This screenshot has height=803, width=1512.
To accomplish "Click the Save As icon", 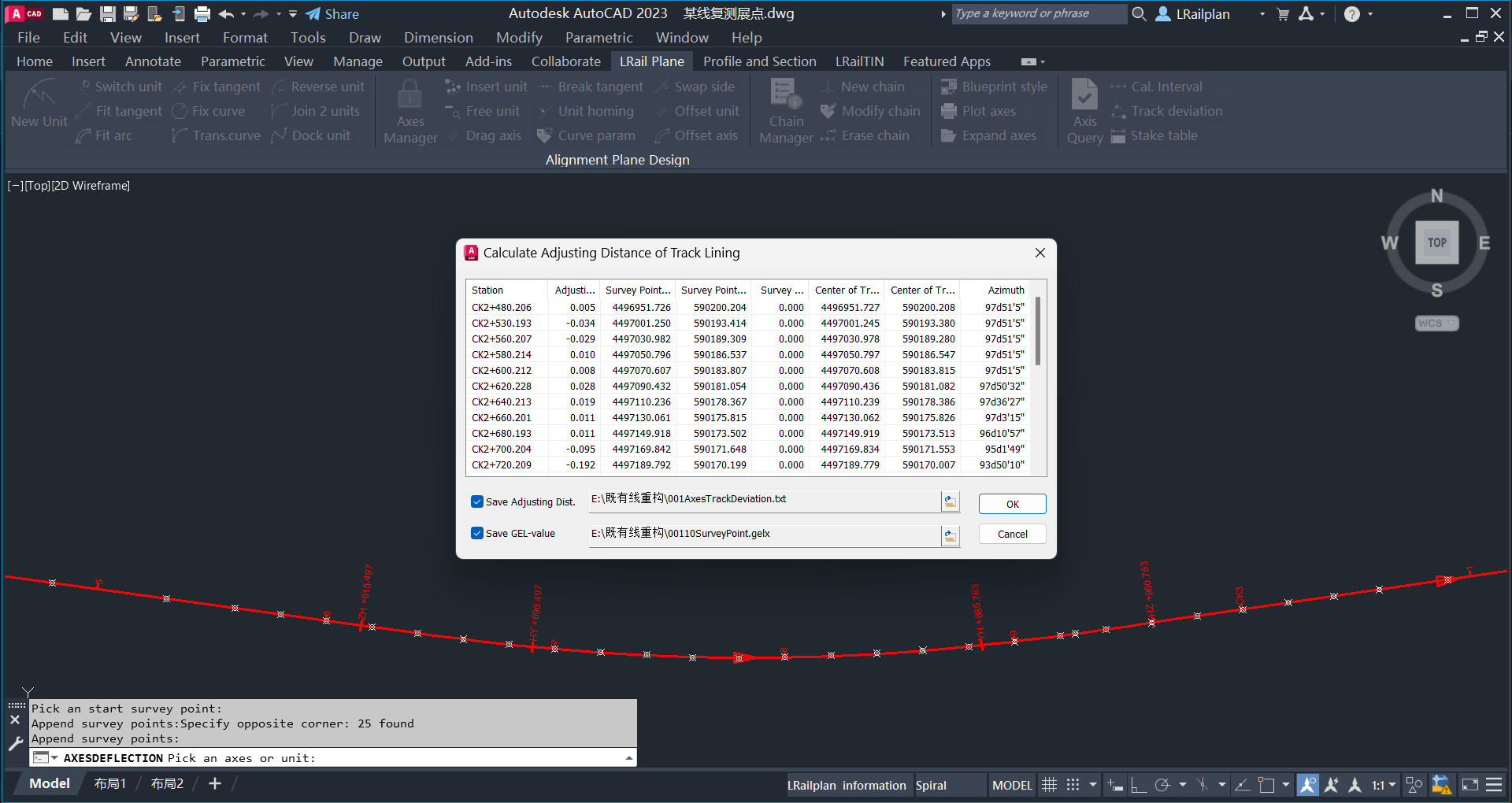I will (132, 14).
